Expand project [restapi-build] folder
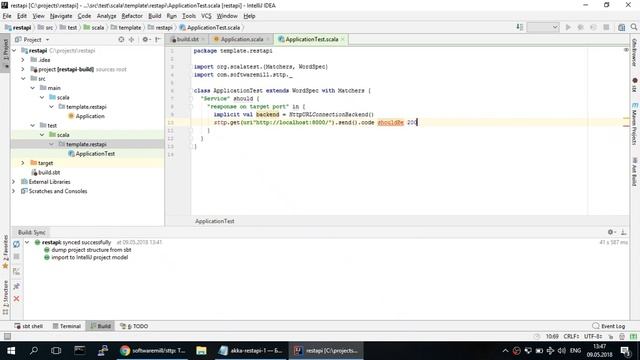This screenshot has width=640, height=360. pyautogui.click(x=23, y=69)
